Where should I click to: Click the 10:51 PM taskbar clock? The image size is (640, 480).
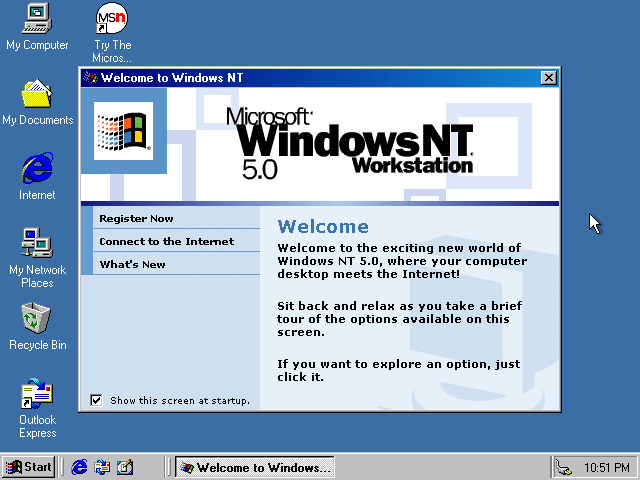point(606,467)
